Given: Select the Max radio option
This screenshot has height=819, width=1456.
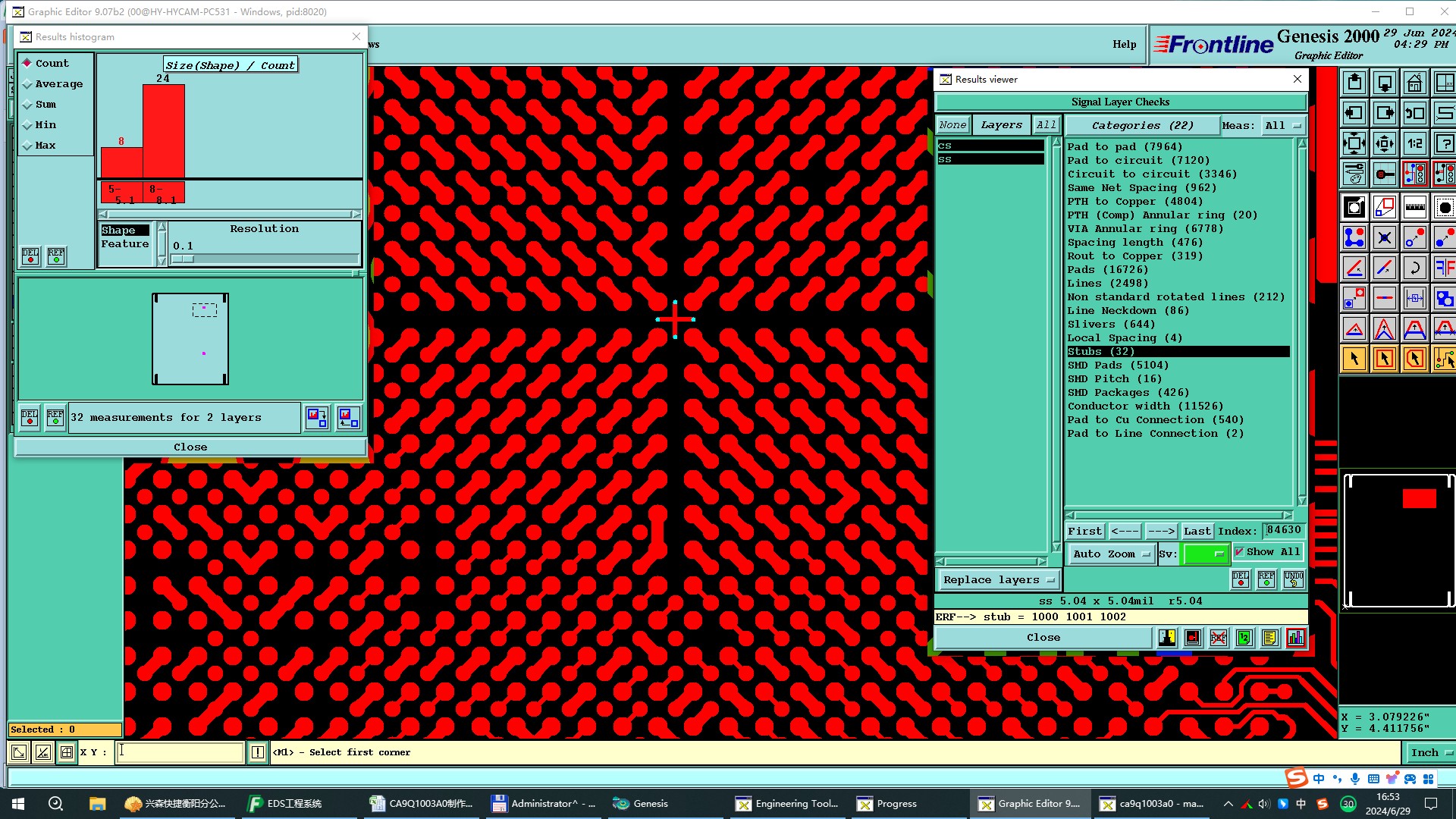Looking at the screenshot, I should [45, 146].
